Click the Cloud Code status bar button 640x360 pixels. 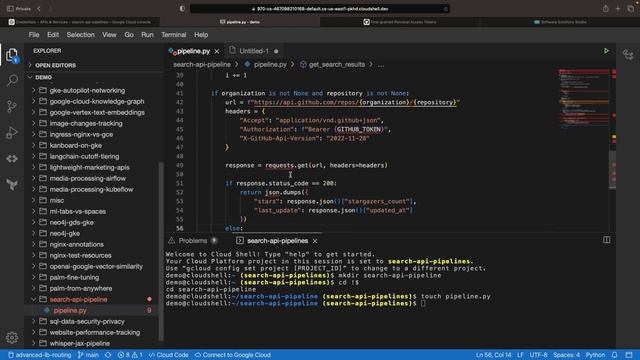pos(168,355)
